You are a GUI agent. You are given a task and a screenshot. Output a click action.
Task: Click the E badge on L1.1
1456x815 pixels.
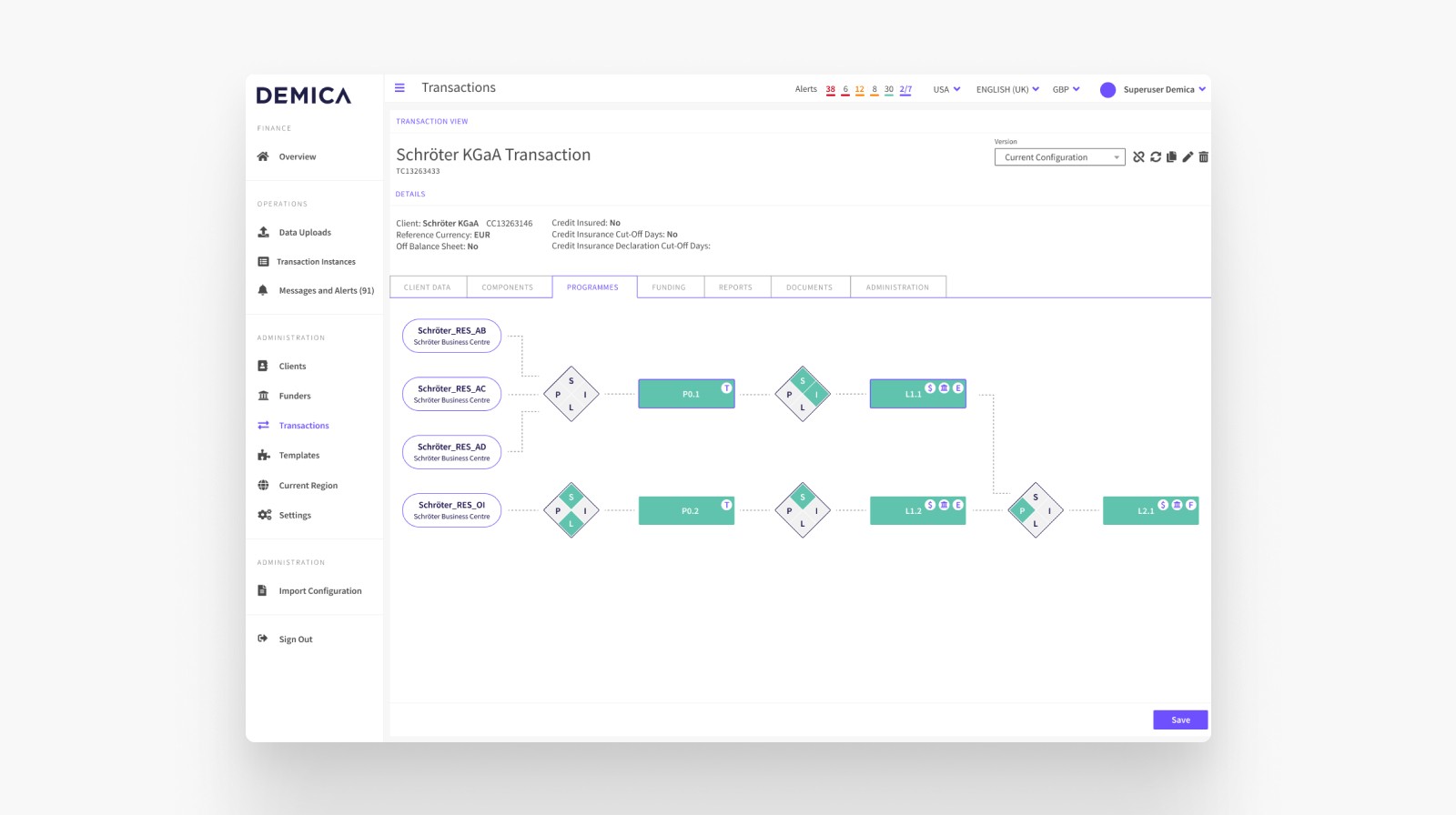pos(957,388)
